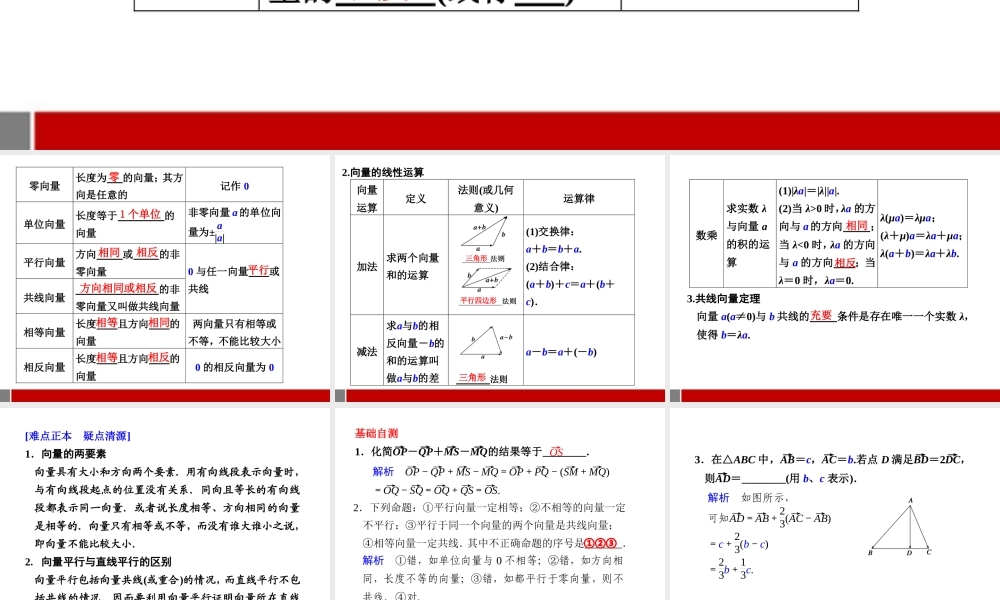Click the '向量运算' column header
Screen dimensions: 1000x600
click(x=367, y=198)
